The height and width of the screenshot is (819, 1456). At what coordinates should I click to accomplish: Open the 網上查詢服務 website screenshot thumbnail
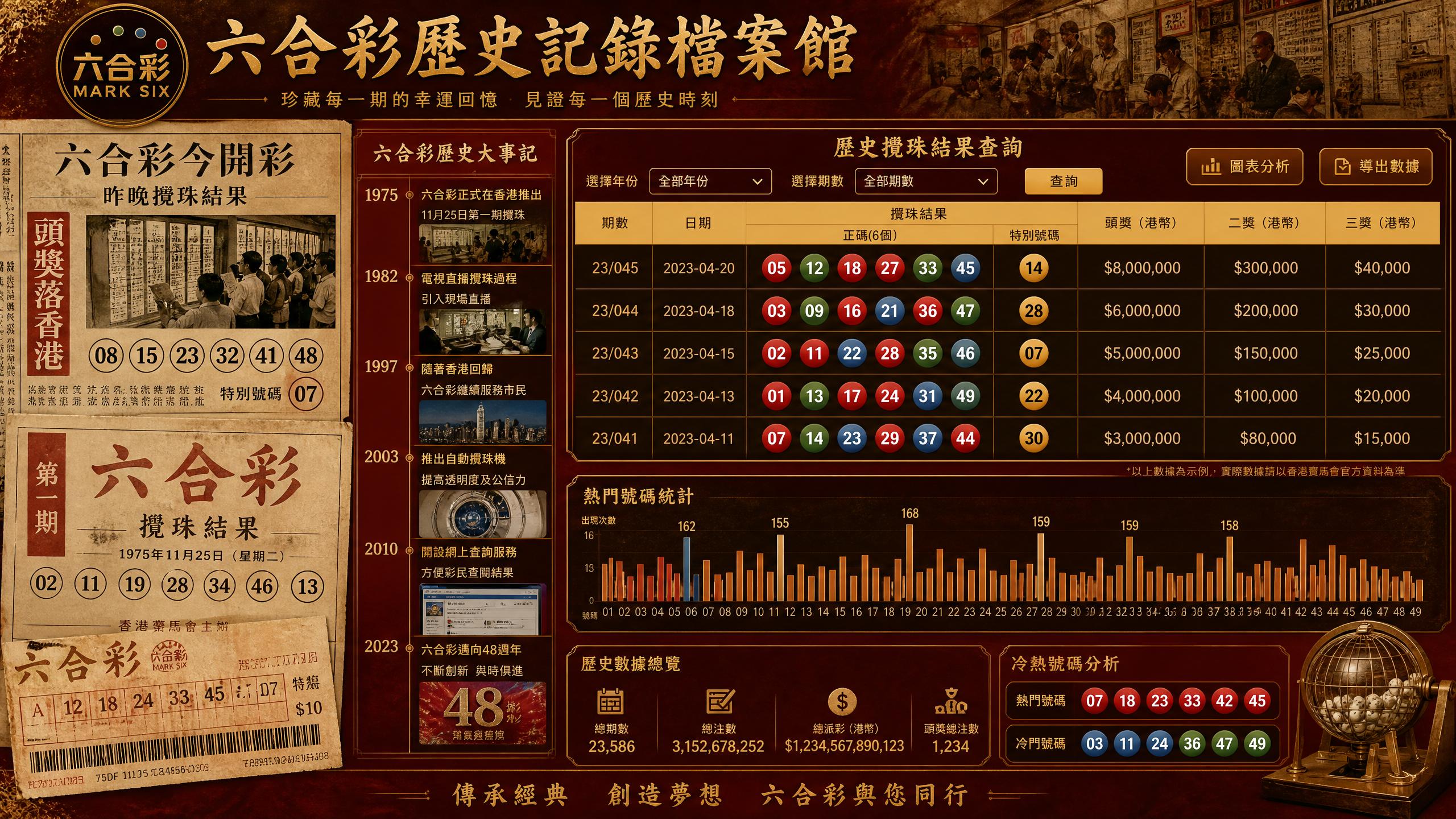482,609
